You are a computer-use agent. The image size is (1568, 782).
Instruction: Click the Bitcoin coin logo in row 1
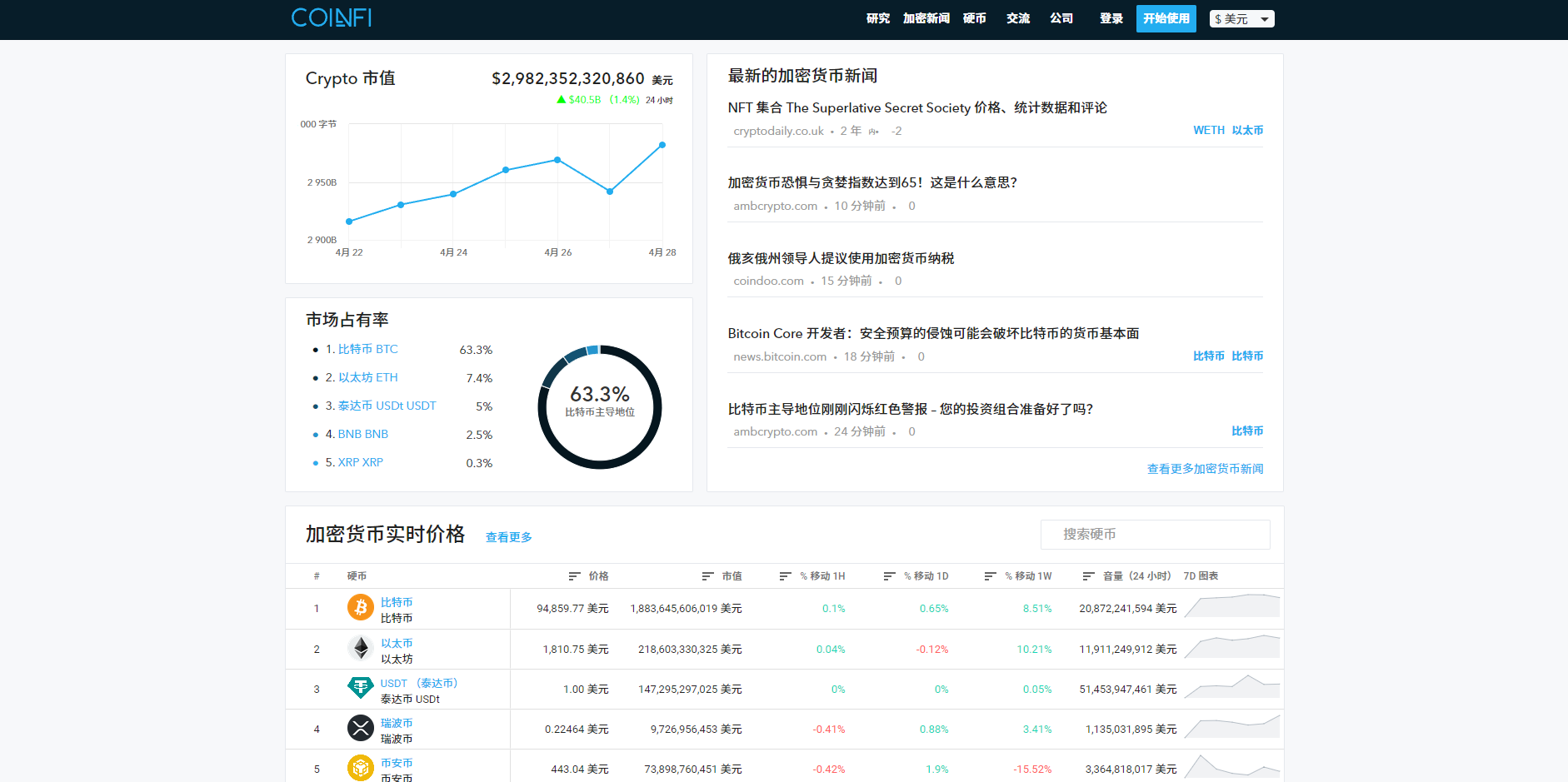tap(360, 608)
